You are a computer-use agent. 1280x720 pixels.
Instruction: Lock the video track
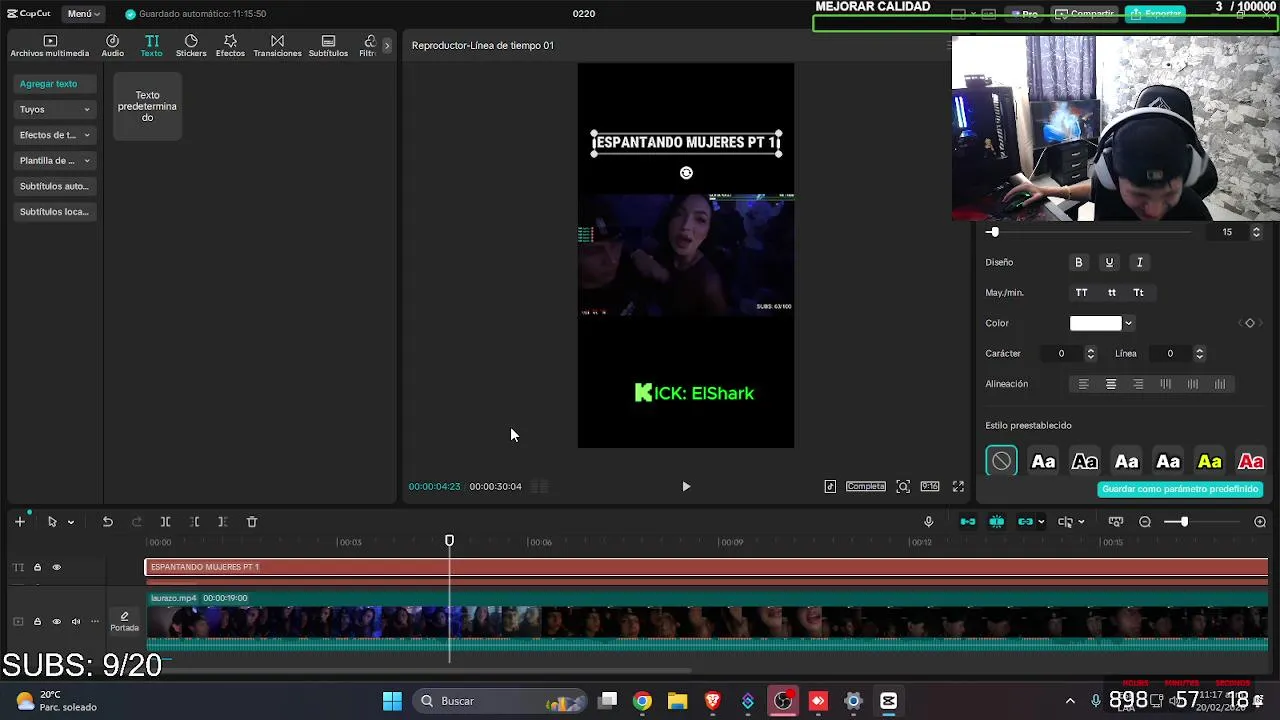[37, 622]
